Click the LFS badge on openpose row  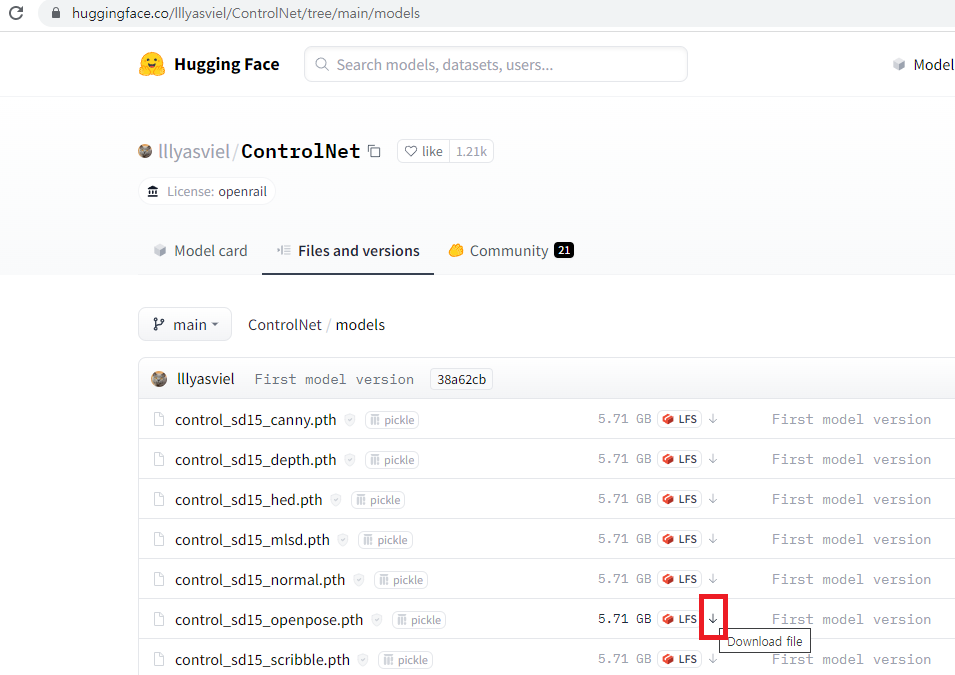tap(680, 619)
